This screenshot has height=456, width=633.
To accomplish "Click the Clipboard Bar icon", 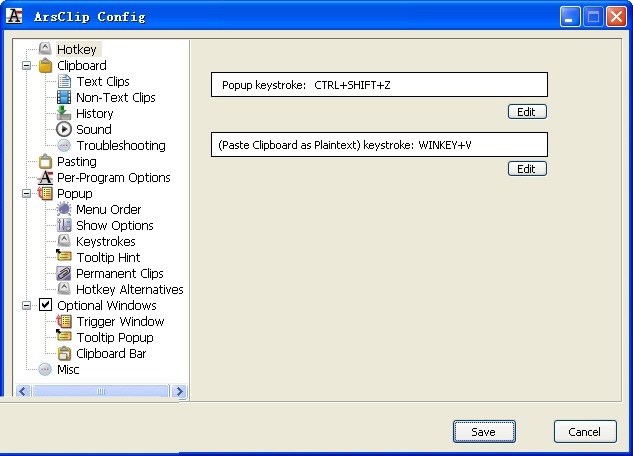I will pos(64,353).
